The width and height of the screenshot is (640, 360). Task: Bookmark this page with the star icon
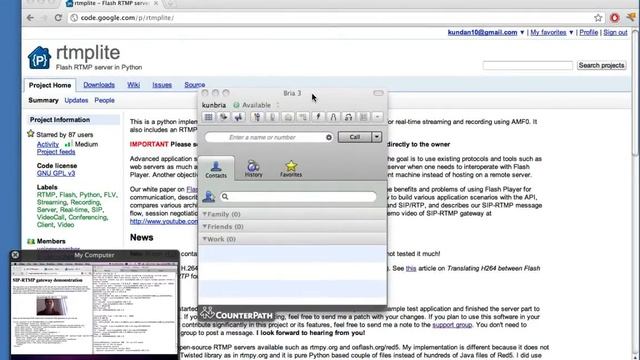click(598, 18)
